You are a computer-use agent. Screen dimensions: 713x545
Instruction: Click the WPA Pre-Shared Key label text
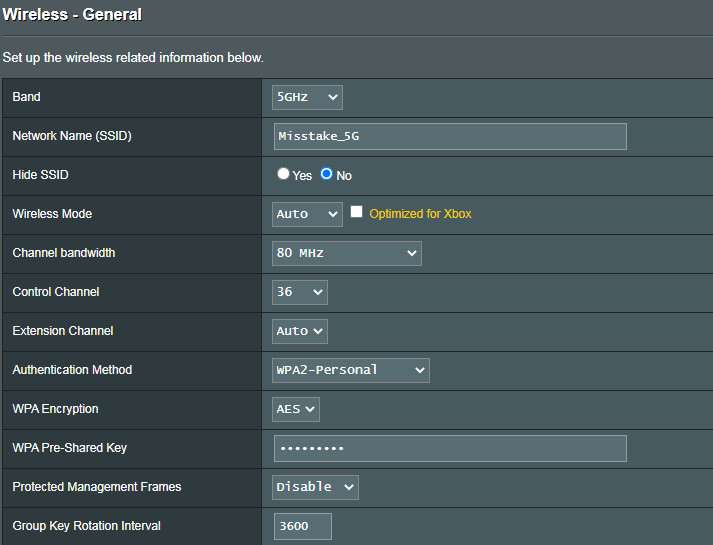(69, 448)
